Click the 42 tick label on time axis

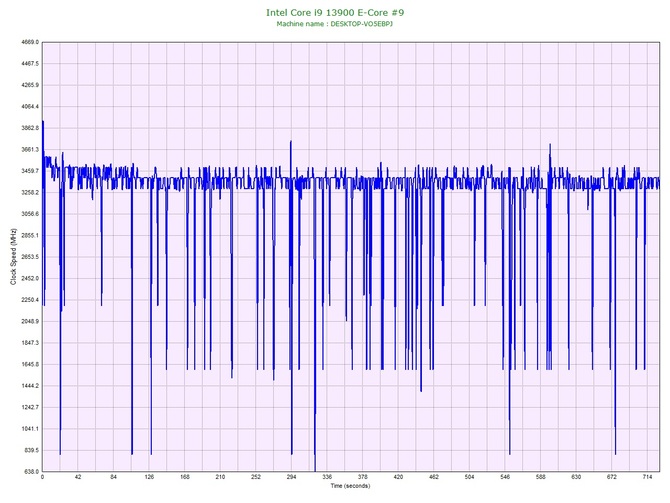78,477
